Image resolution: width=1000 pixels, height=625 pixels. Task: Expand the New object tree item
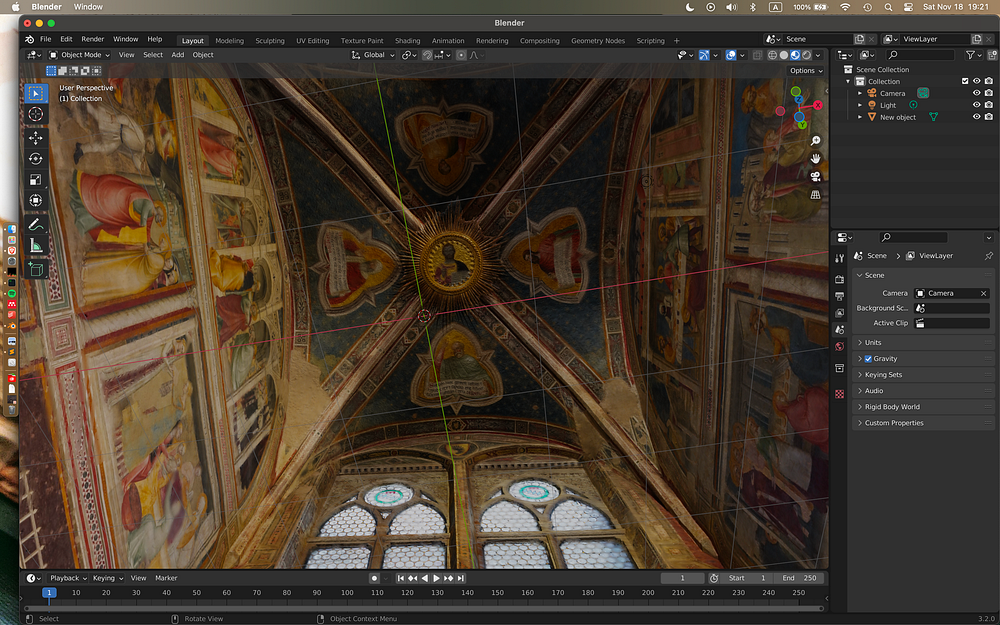(860, 117)
